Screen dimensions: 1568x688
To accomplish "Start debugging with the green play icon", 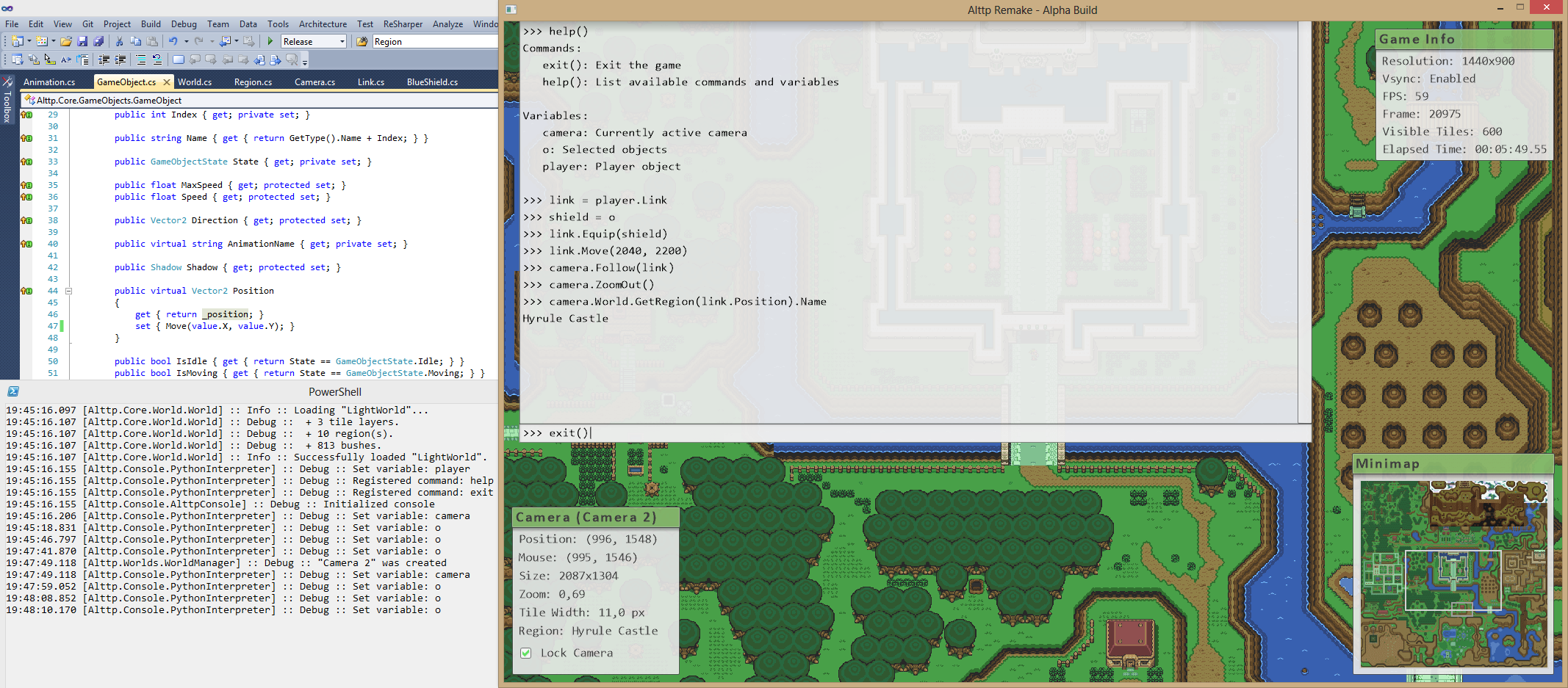I will 270,42.
